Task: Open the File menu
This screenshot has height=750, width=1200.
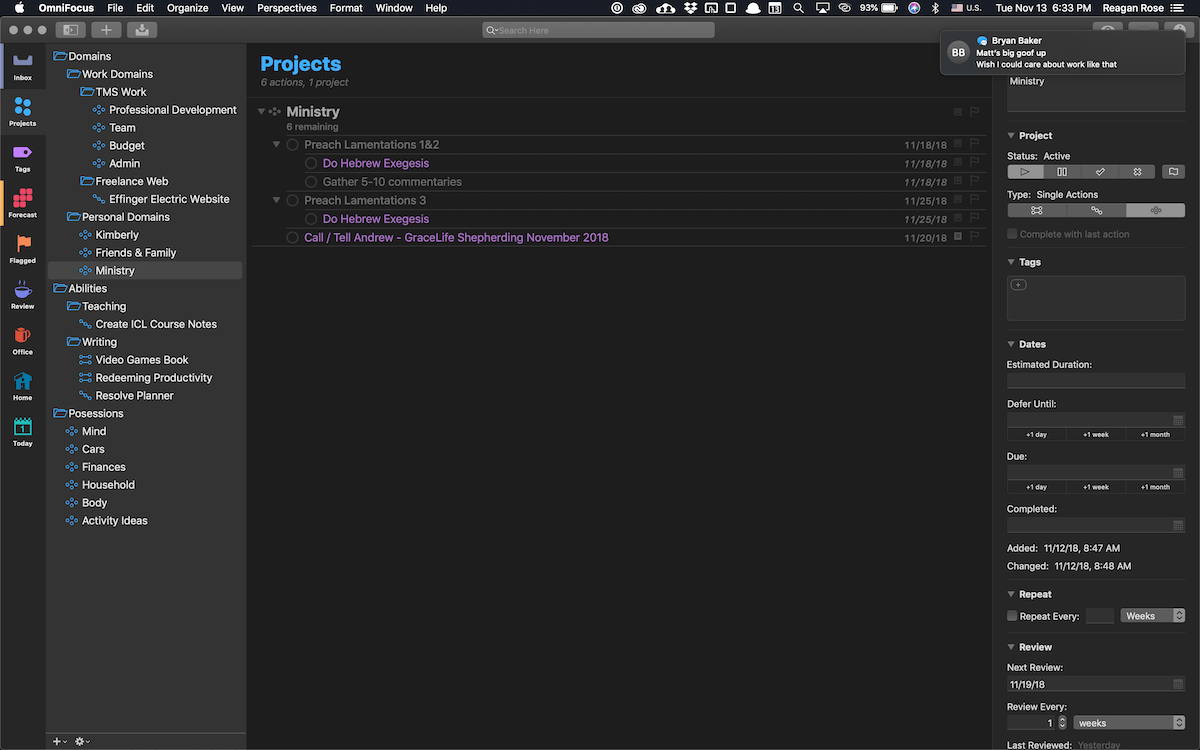Action: pyautogui.click(x=115, y=8)
